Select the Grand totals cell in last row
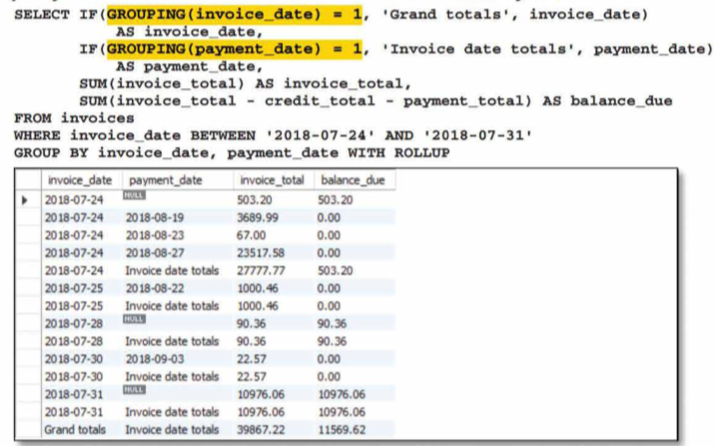The width and height of the screenshot is (717, 446). [75, 429]
